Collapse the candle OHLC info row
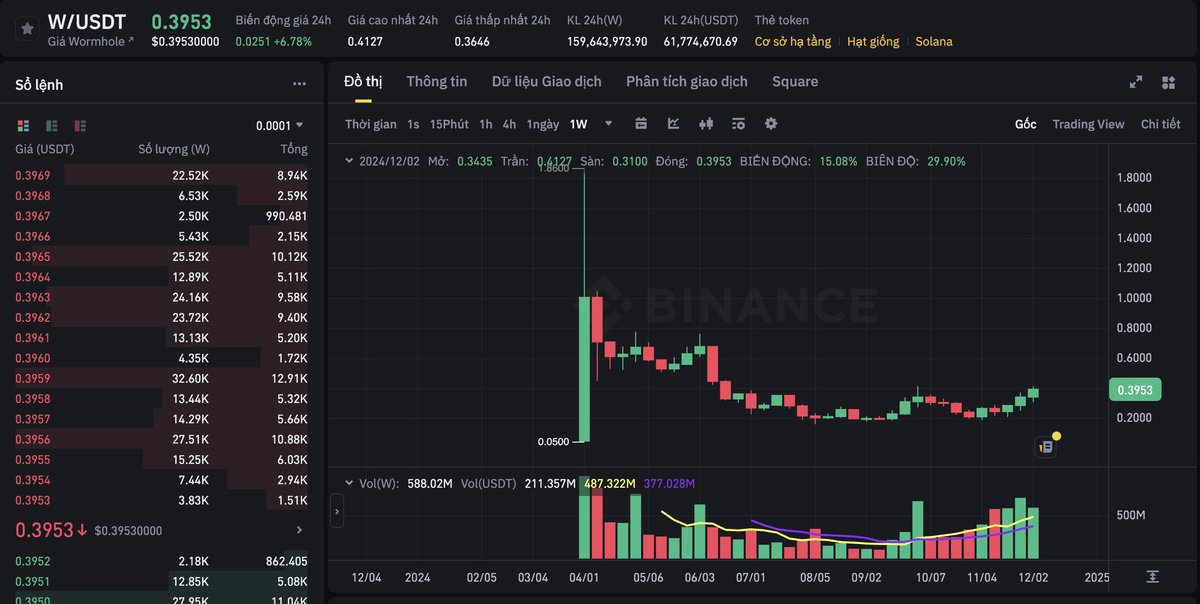This screenshot has height=604, width=1200. pyautogui.click(x=349, y=160)
